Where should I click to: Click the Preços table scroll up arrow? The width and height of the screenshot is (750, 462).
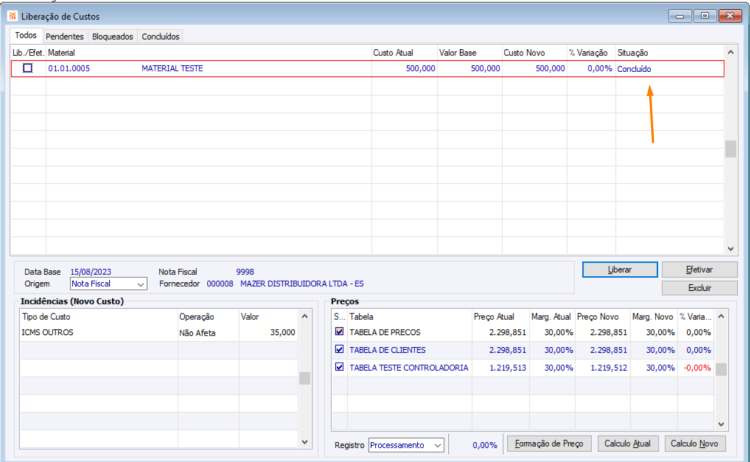tap(721, 317)
